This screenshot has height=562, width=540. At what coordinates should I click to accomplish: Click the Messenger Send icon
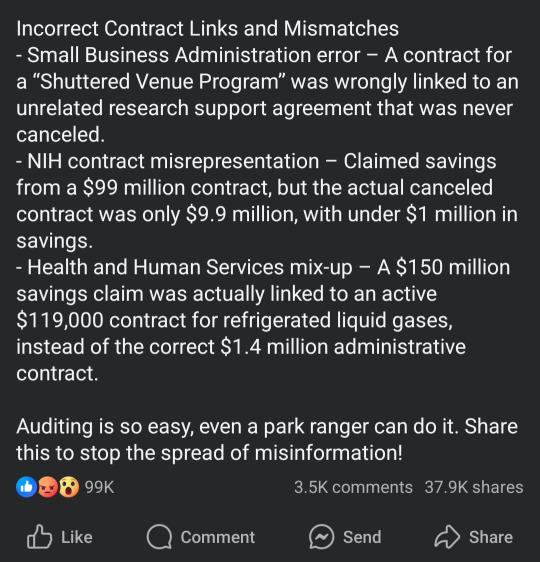(321, 537)
